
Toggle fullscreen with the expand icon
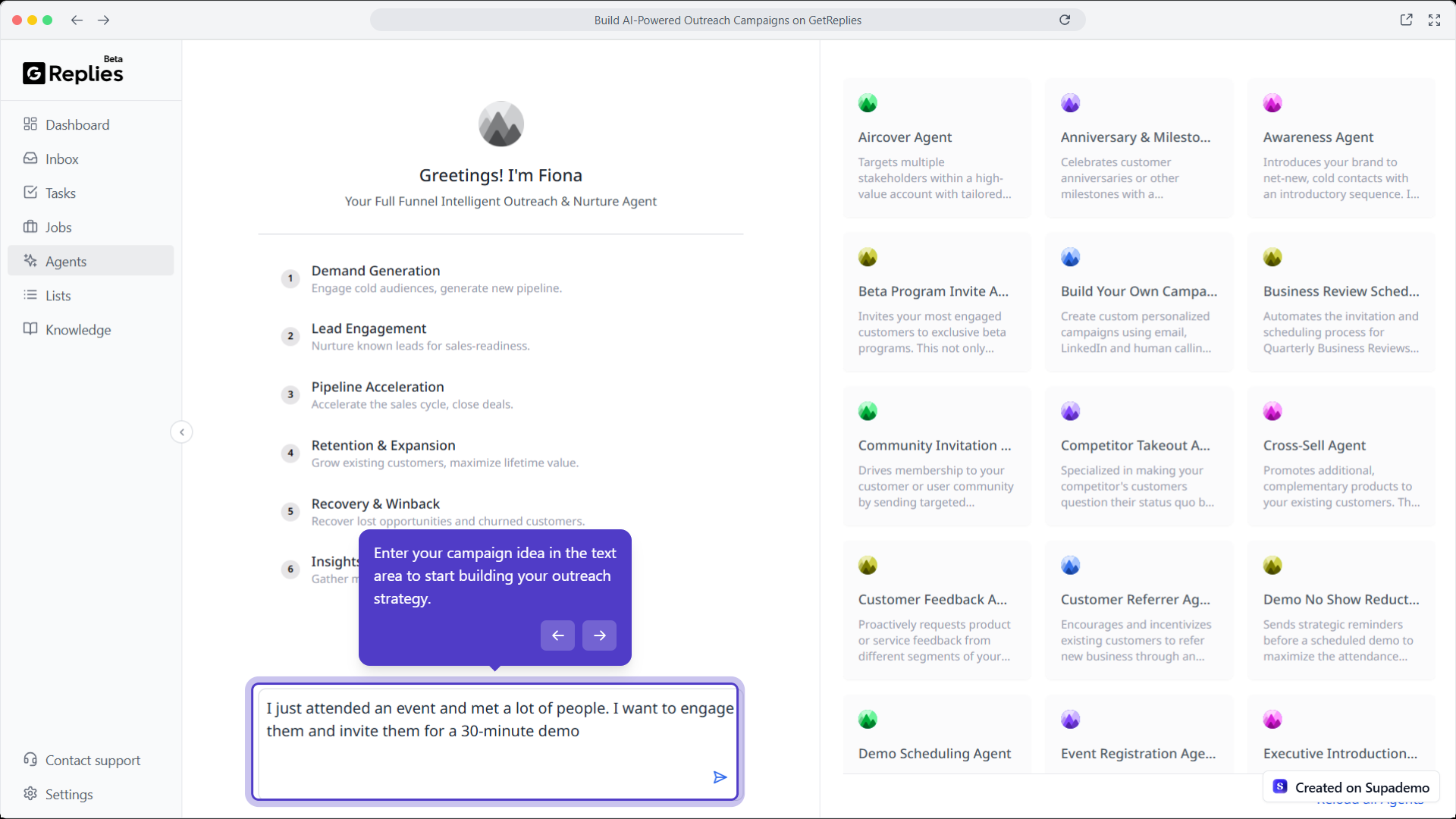(1434, 20)
